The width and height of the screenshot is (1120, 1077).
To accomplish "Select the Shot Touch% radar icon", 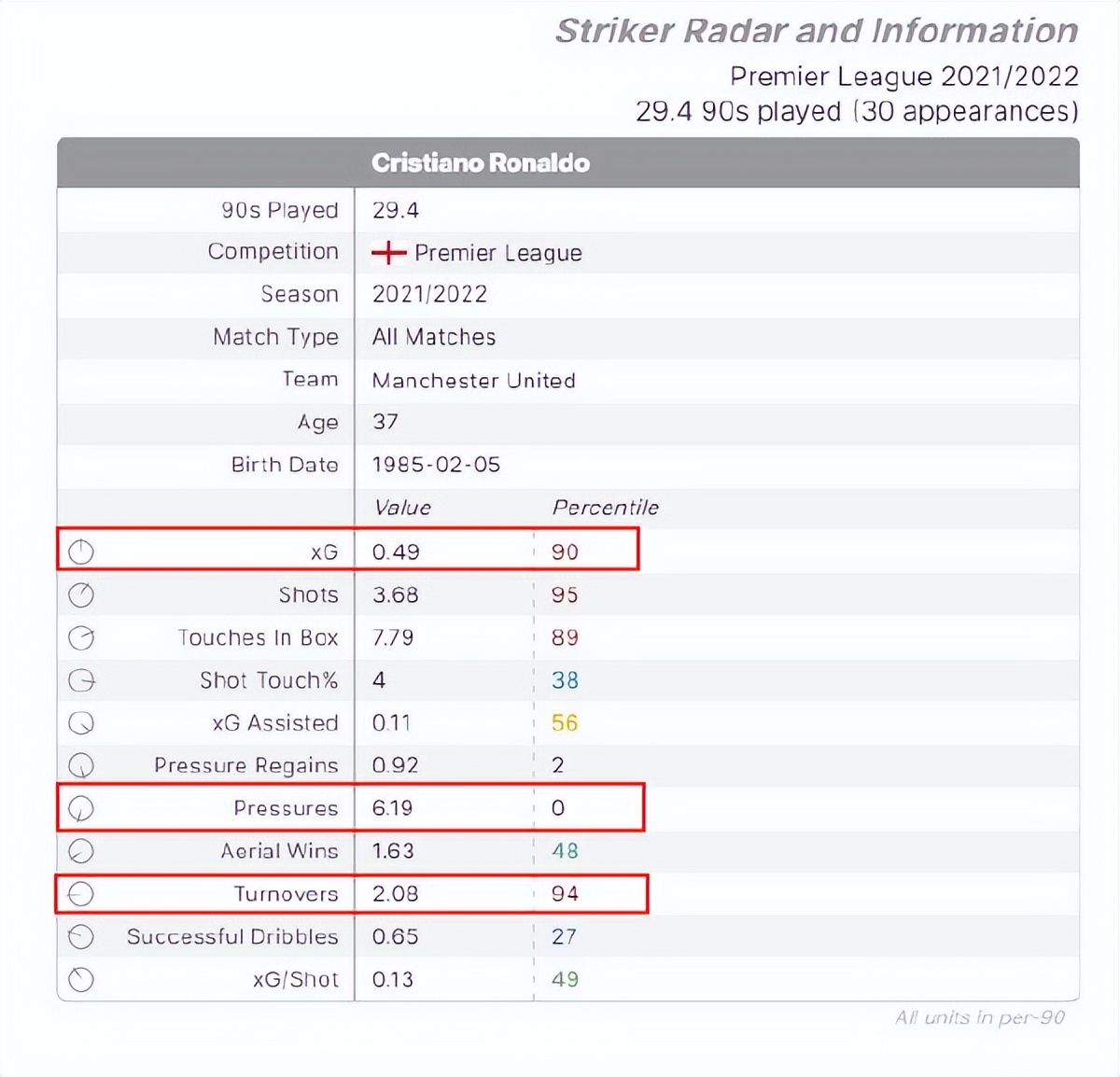I will tap(81, 680).
